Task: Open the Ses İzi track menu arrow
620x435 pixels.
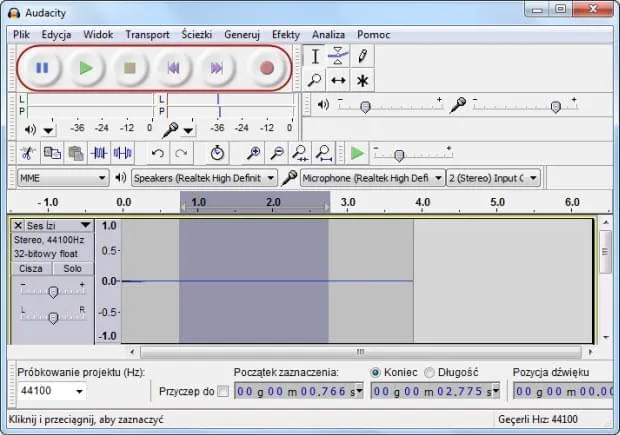Action: 85,225
